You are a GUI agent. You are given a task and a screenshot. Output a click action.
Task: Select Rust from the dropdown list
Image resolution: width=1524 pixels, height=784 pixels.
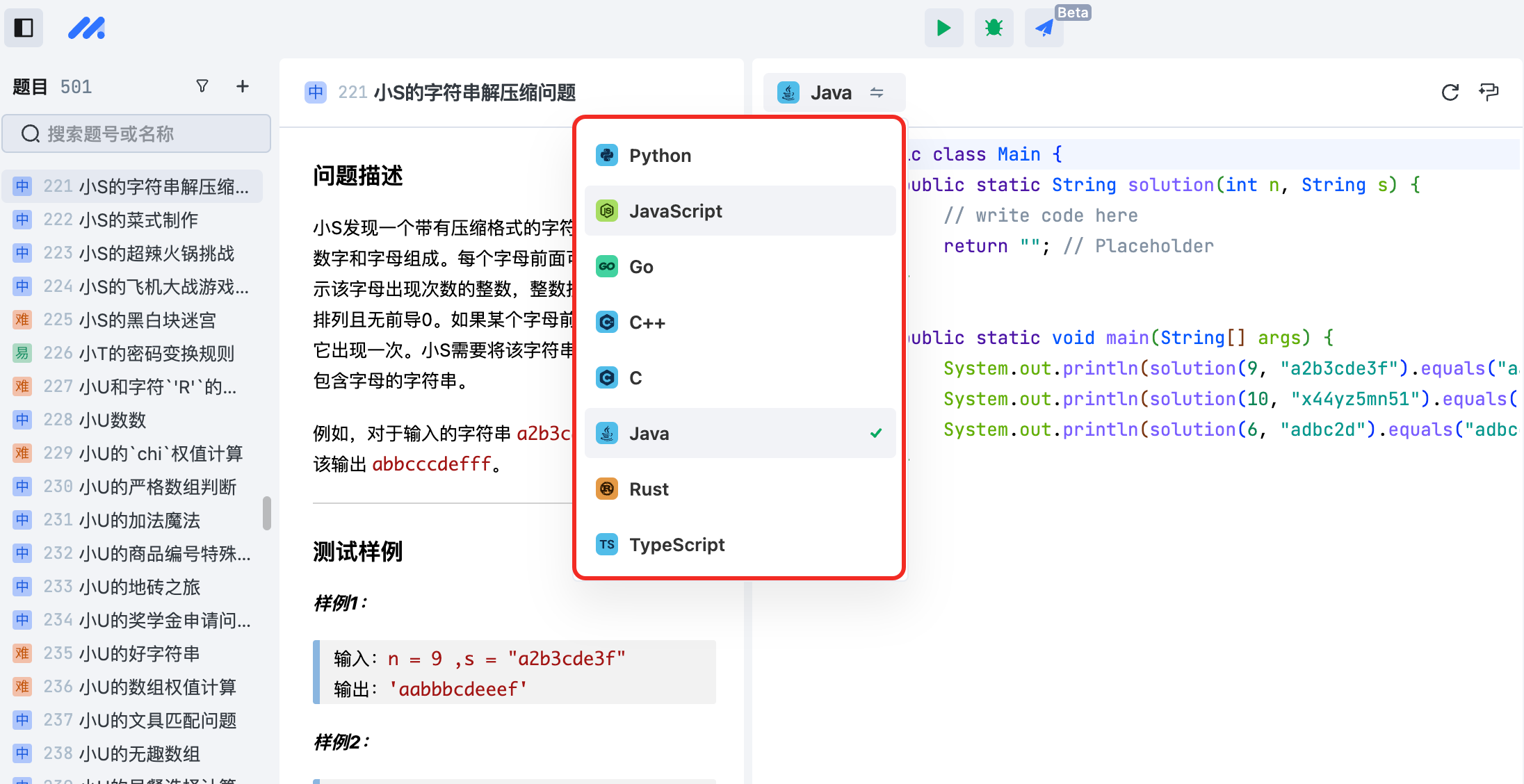[740, 489]
